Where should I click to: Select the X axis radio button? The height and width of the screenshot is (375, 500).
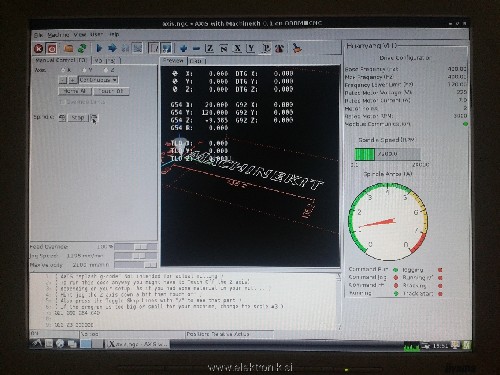click(x=63, y=70)
